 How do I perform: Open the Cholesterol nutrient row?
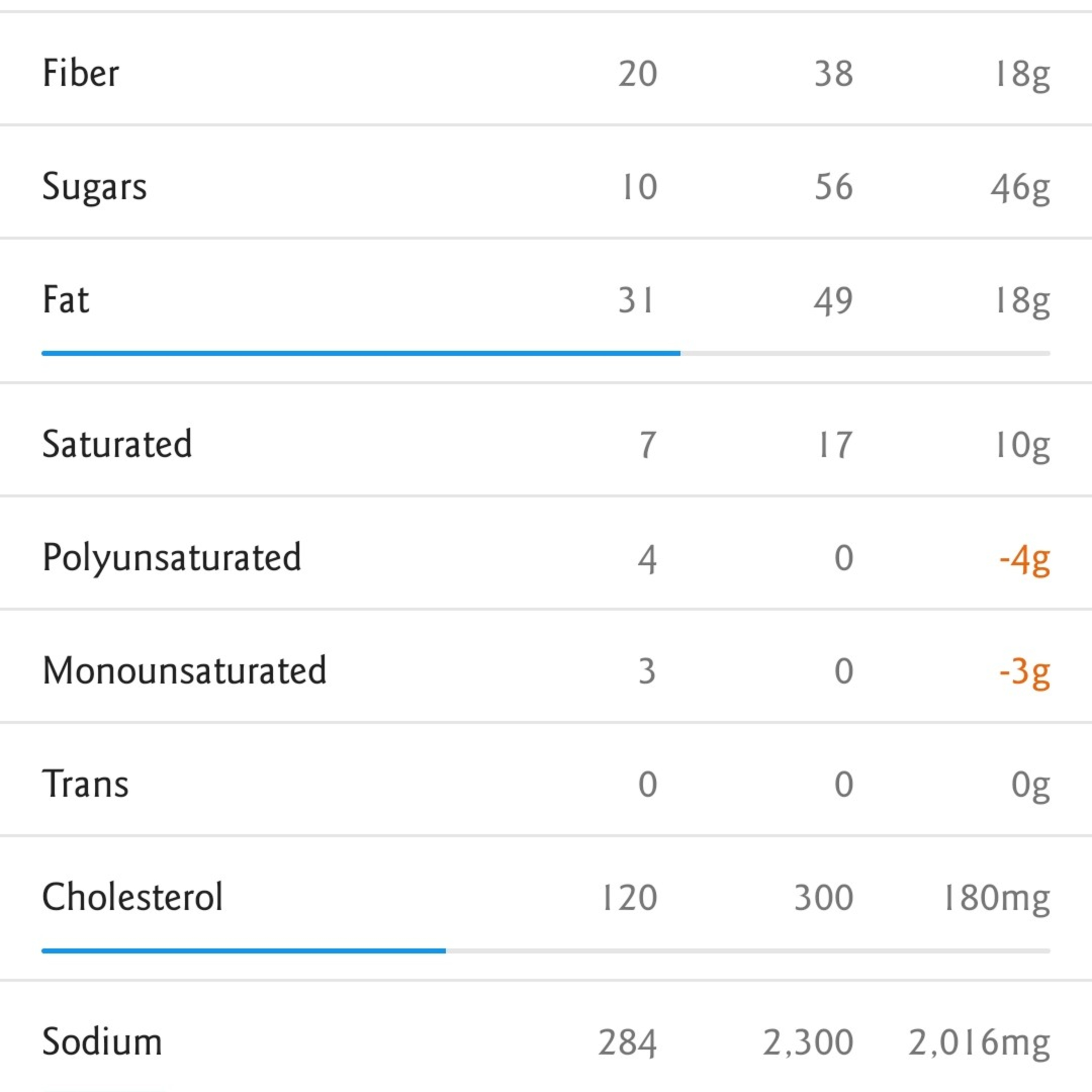tap(132, 897)
